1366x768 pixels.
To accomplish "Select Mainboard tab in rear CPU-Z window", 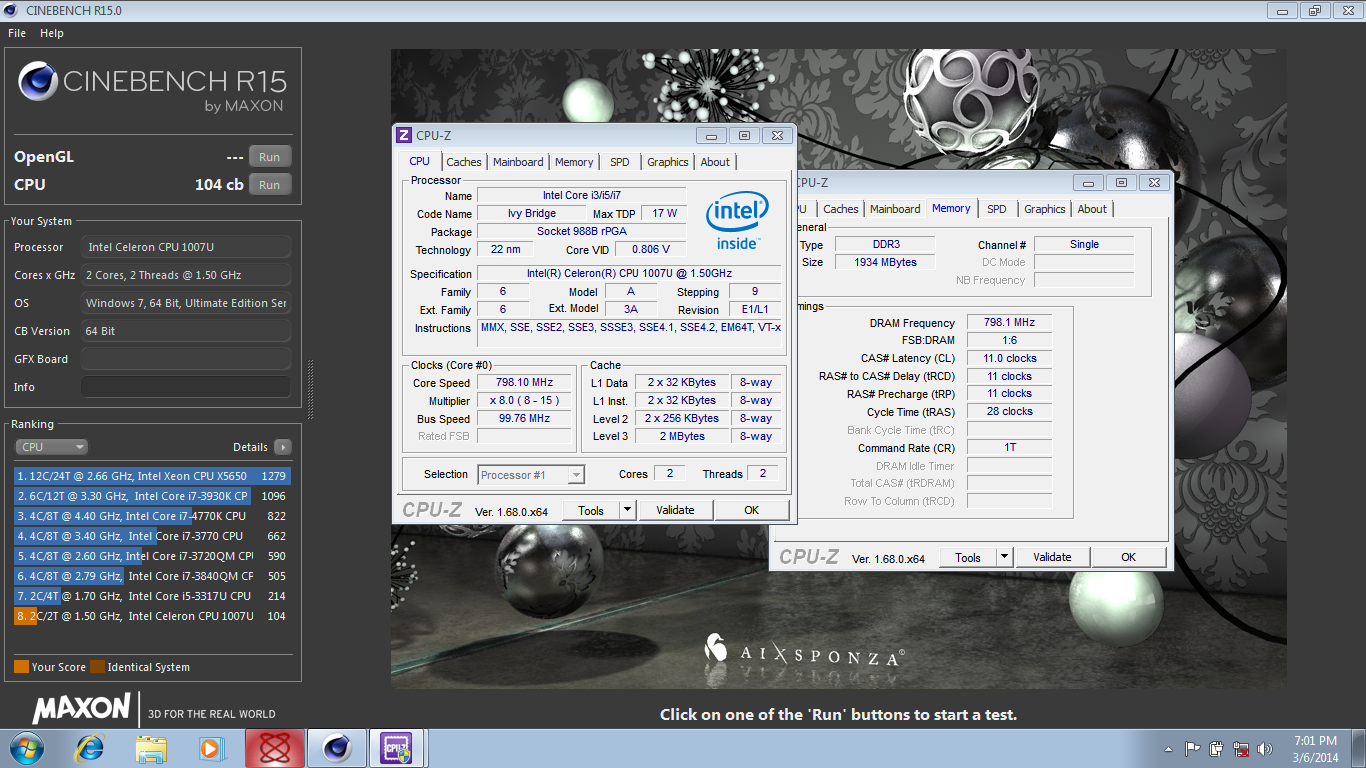I will (895, 209).
